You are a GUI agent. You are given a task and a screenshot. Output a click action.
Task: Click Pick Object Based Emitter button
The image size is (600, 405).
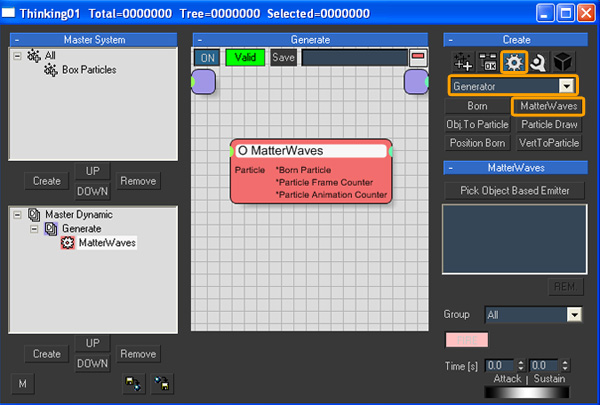click(x=515, y=191)
